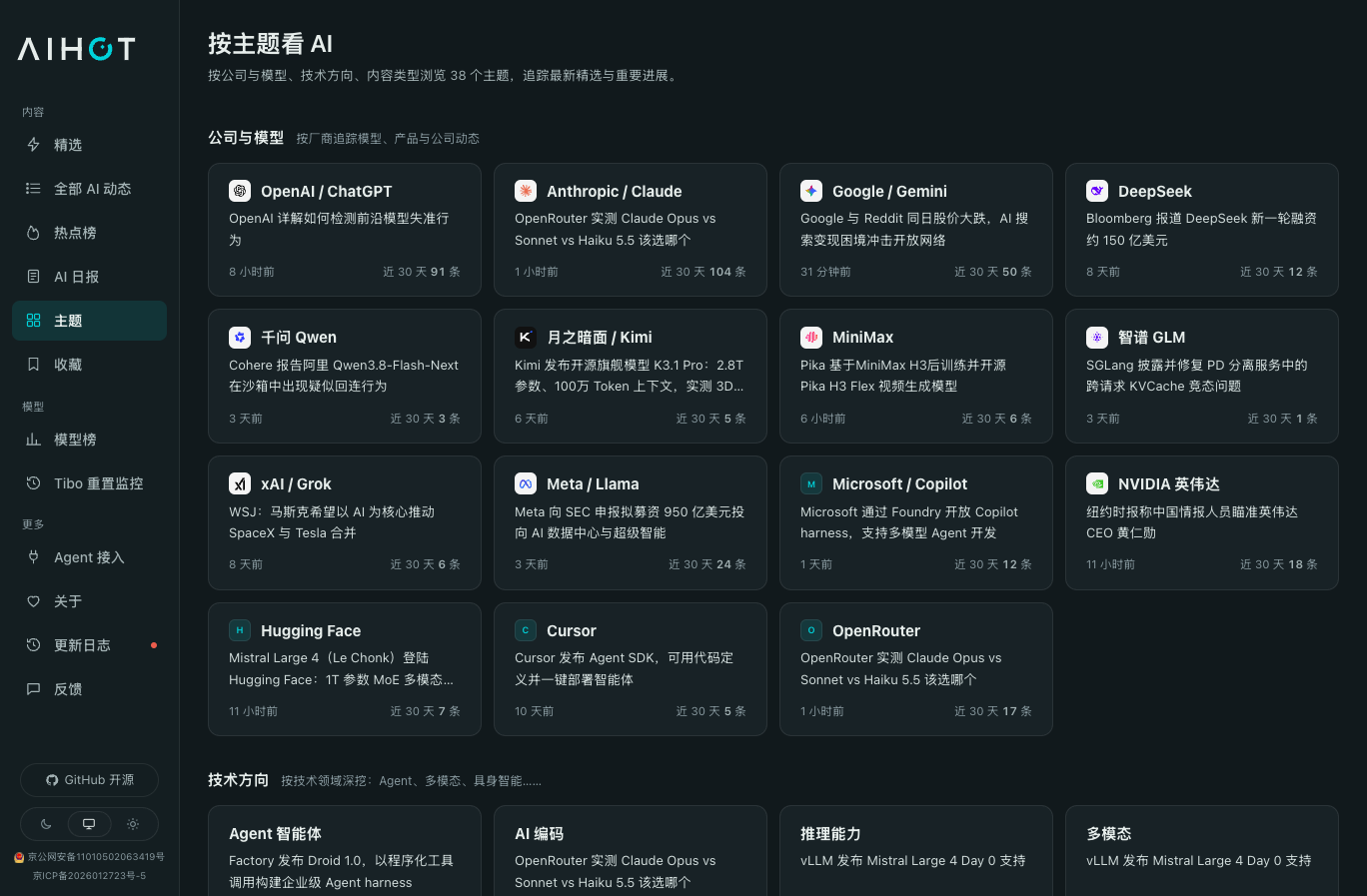Click the 智谱 GLM logo icon
The height and width of the screenshot is (896, 1367).
[1097, 338]
